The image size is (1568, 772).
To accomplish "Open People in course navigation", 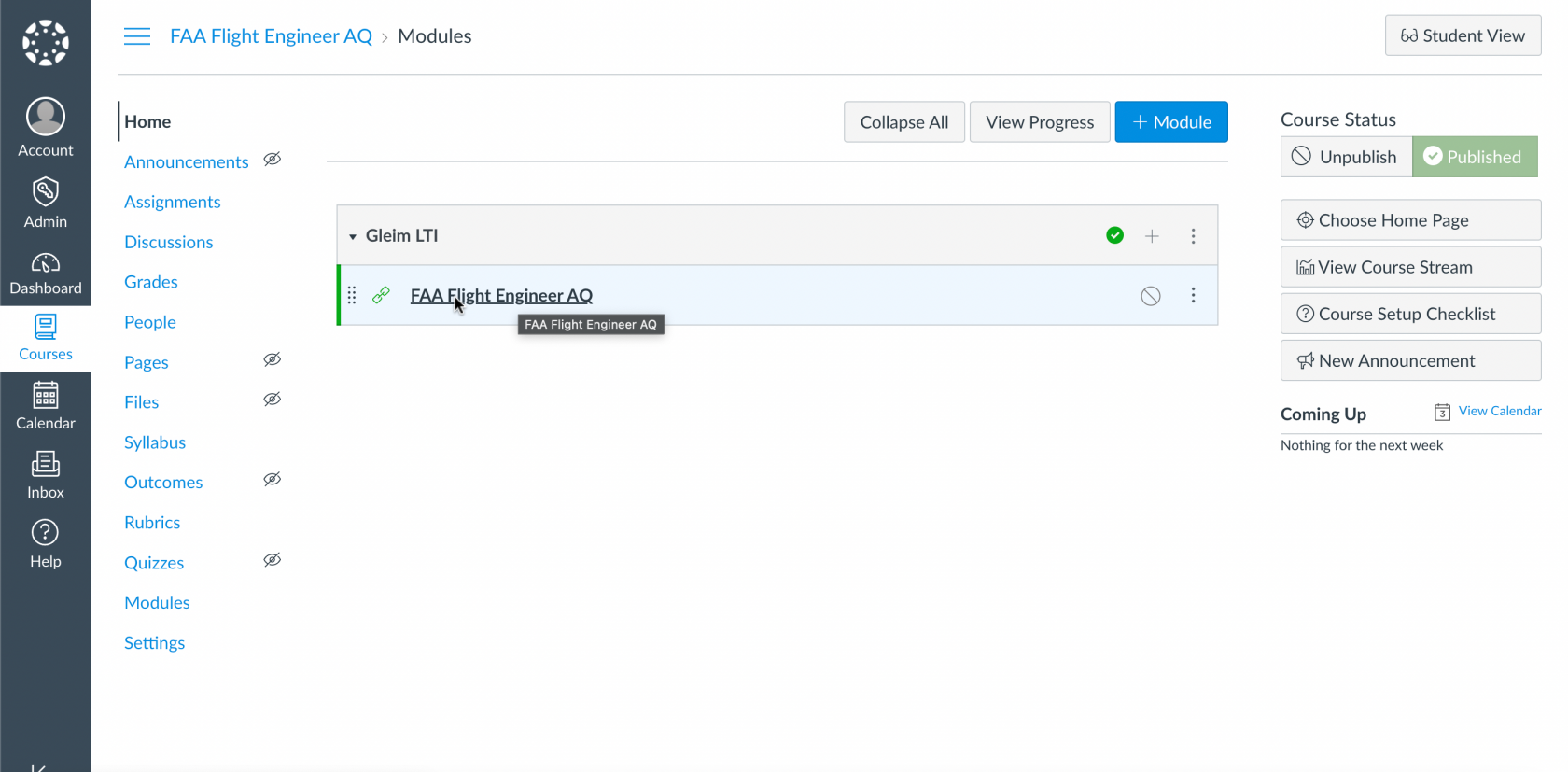I will 150,322.
